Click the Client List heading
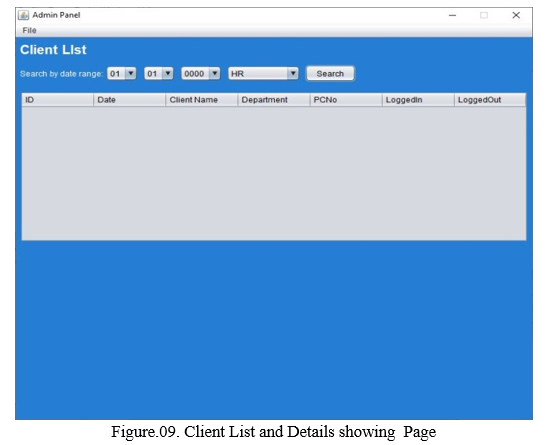The image size is (552, 445). pyautogui.click(x=53, y=50)
